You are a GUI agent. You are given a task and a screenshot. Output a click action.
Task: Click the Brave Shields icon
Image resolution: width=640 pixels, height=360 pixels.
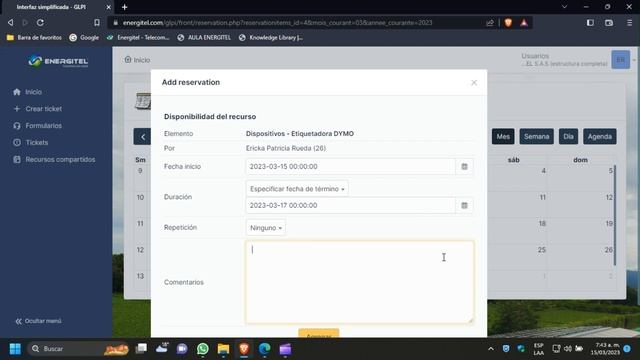[x=508, y=23]
